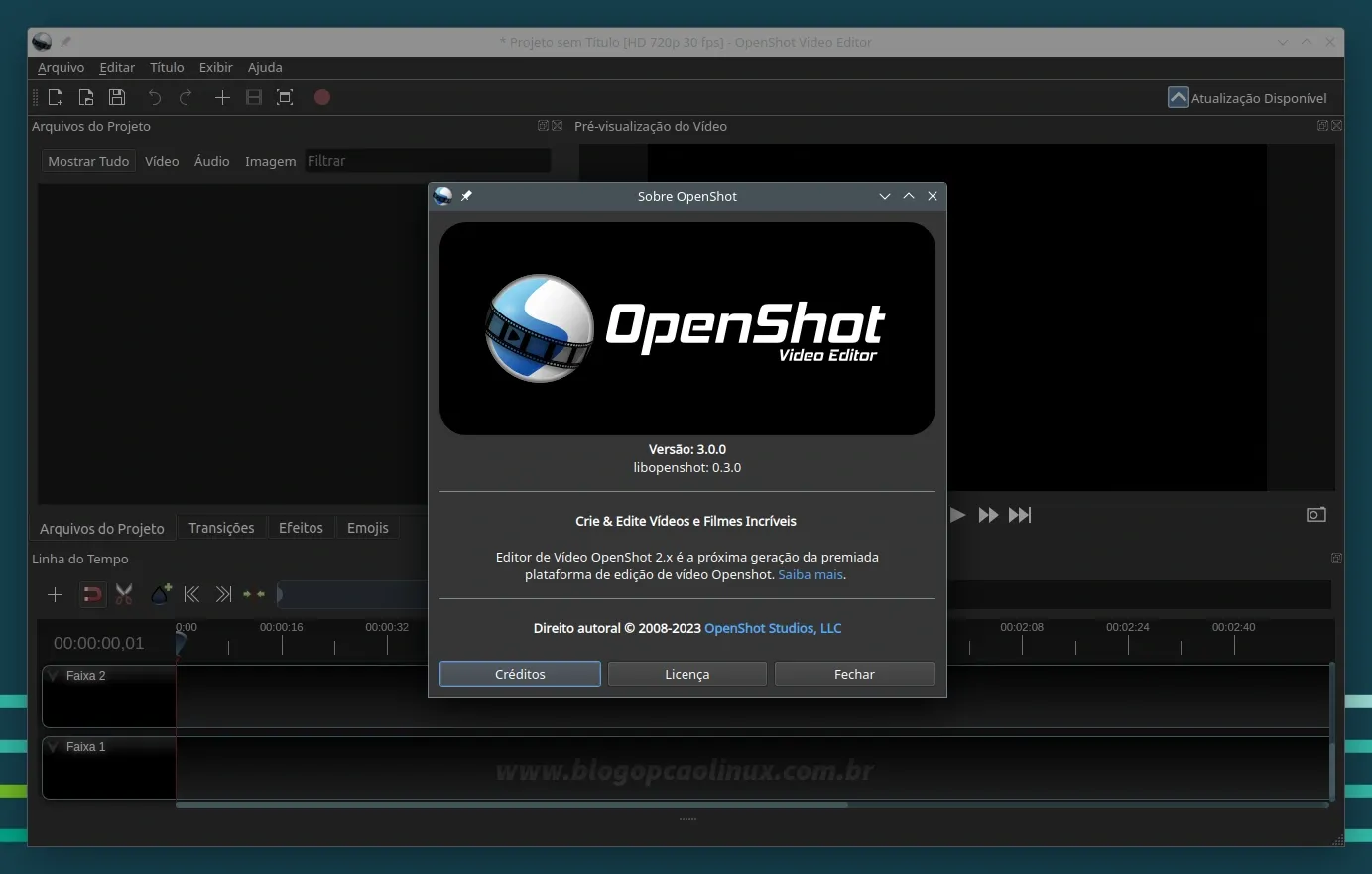1372x874 pixels.
Task: Open the Título menu
Action: click(167, 67)
